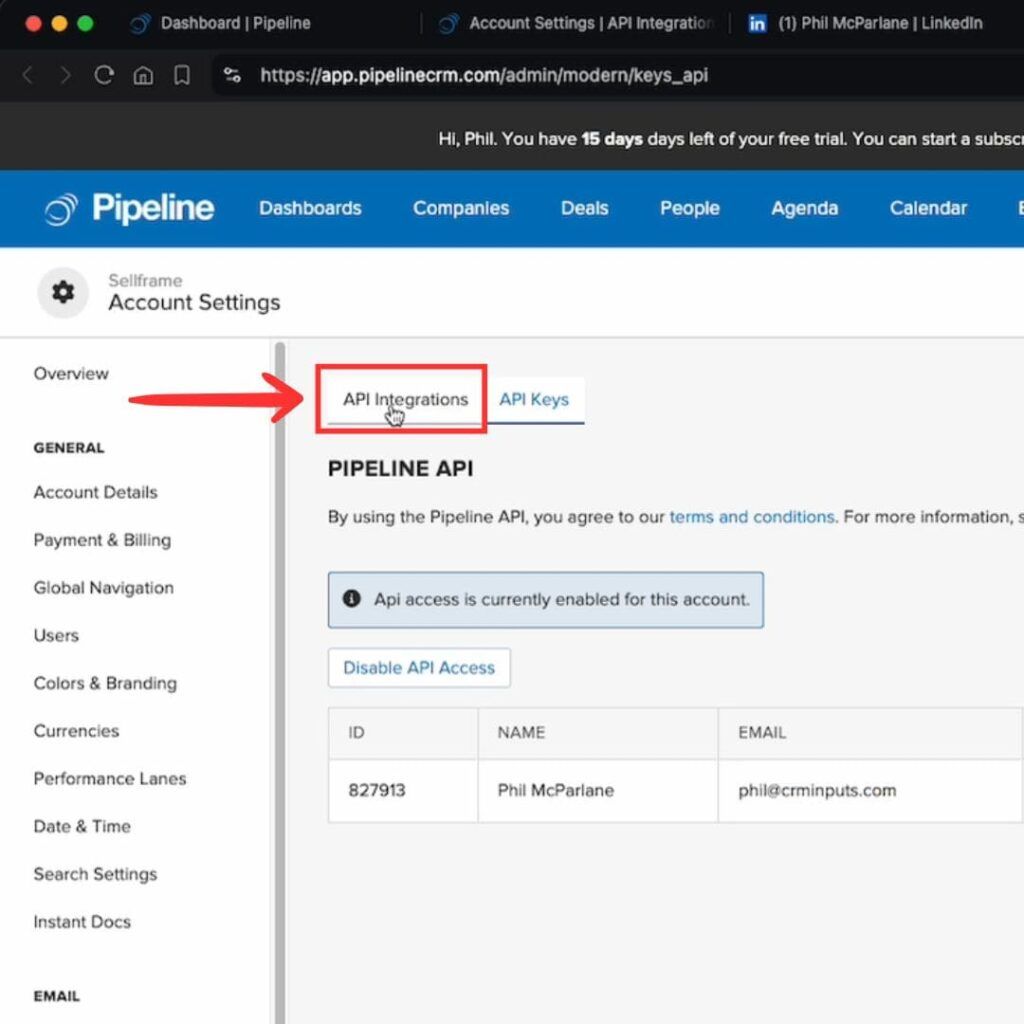Click the sidebar vertical scrollbar

point(280,682)
